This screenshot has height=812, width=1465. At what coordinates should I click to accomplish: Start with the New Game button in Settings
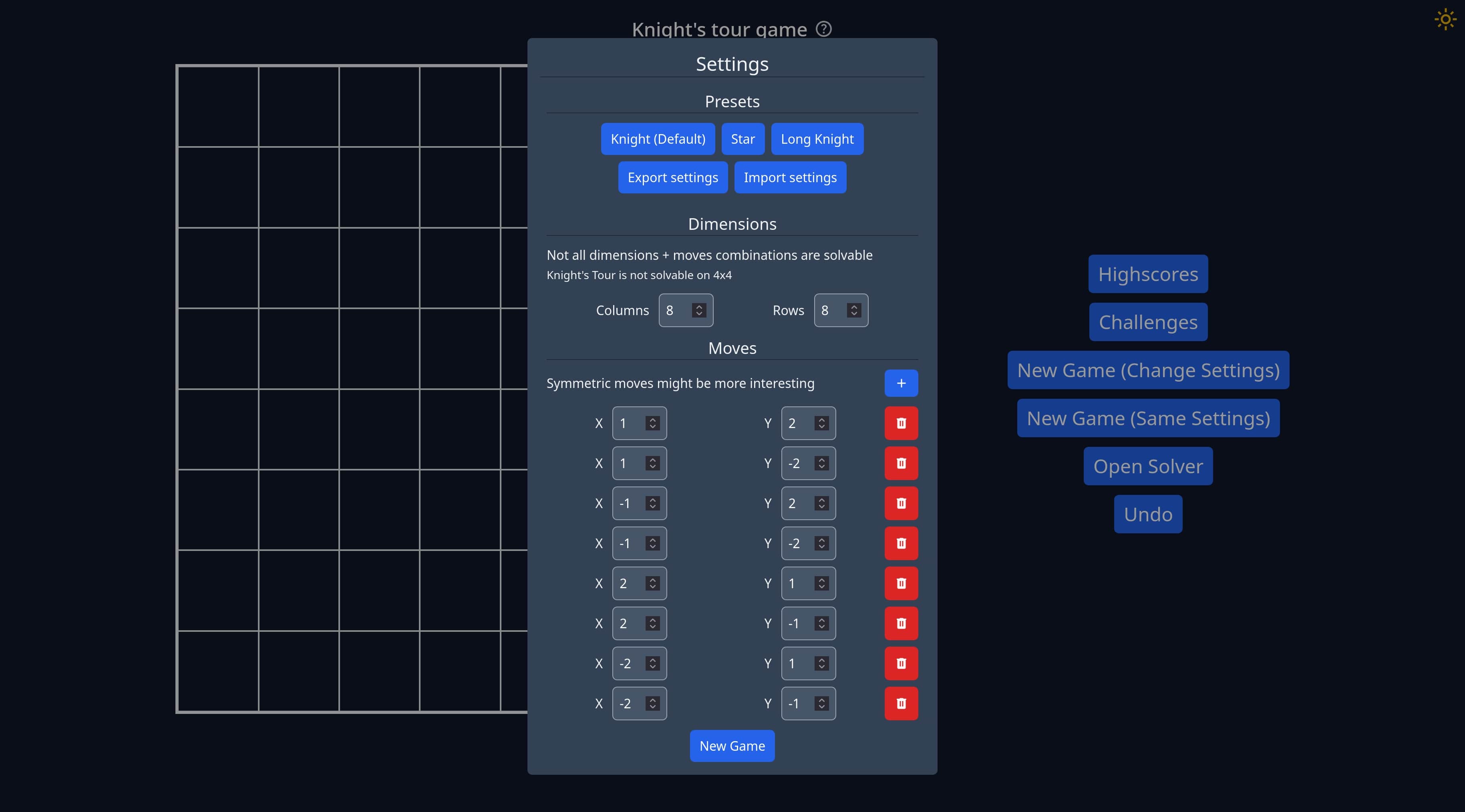pos(732,746)
